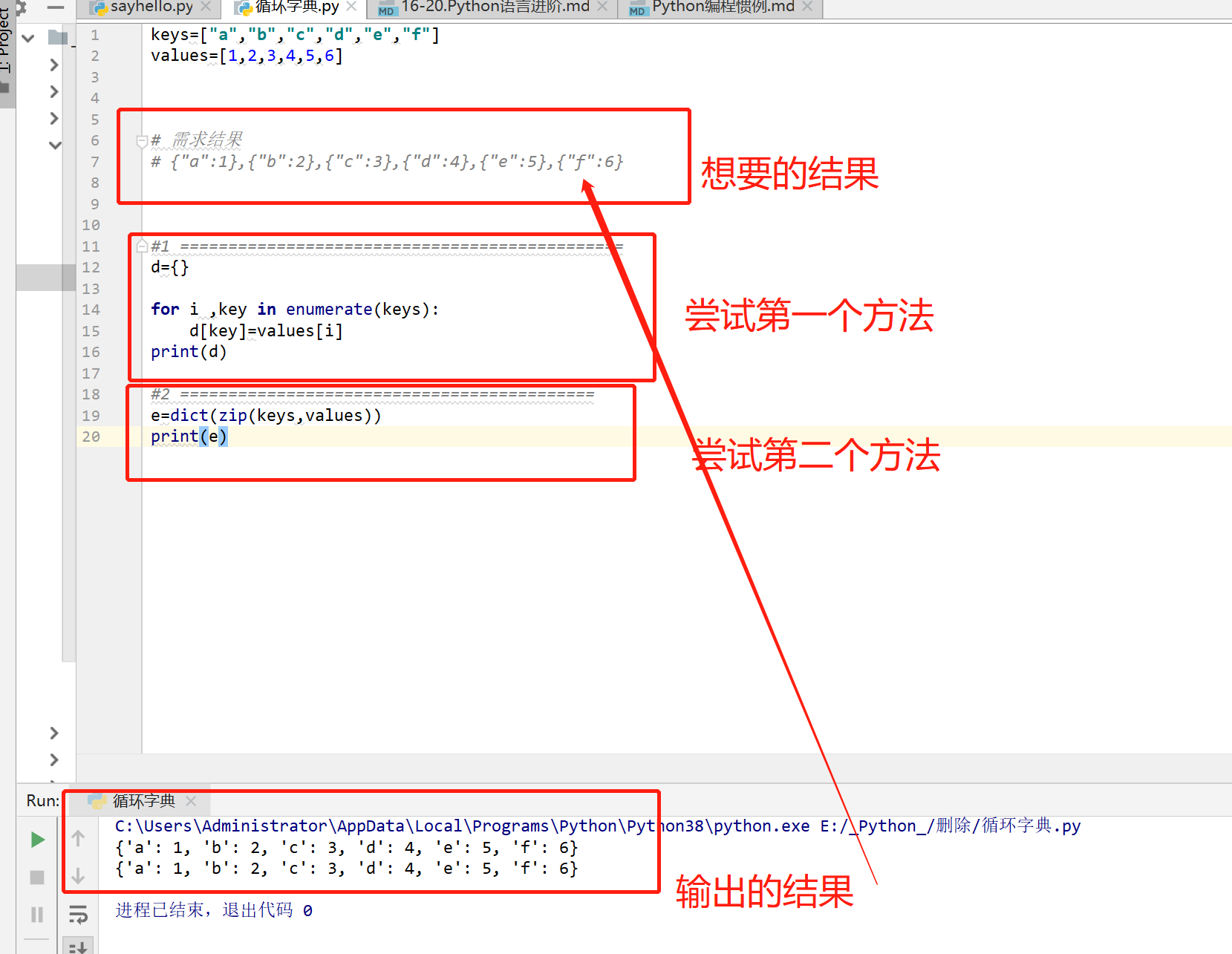
Task: Click comment with expected dict results
Action: [x=387, y=162]
